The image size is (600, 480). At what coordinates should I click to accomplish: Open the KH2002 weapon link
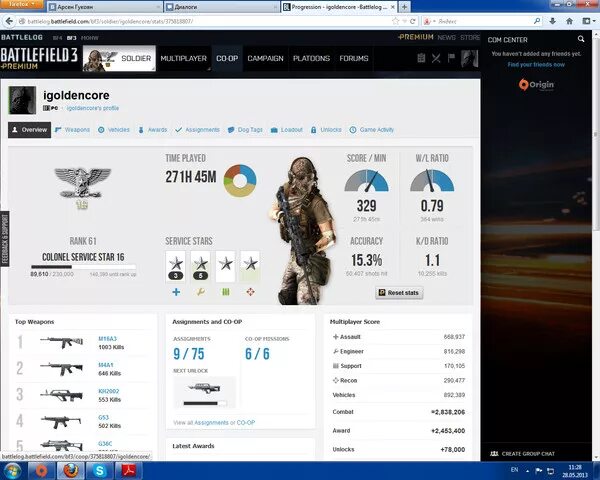(x=109, y=391)
